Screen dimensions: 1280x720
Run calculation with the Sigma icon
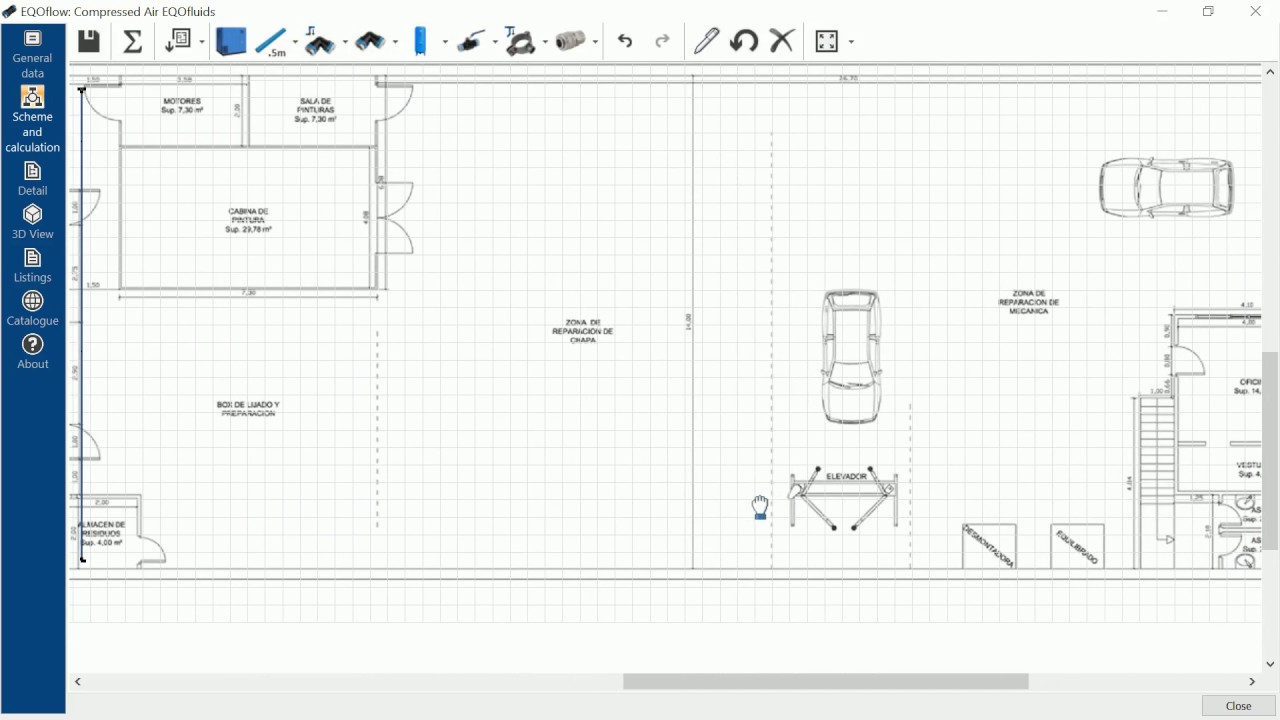coord(132,41)
